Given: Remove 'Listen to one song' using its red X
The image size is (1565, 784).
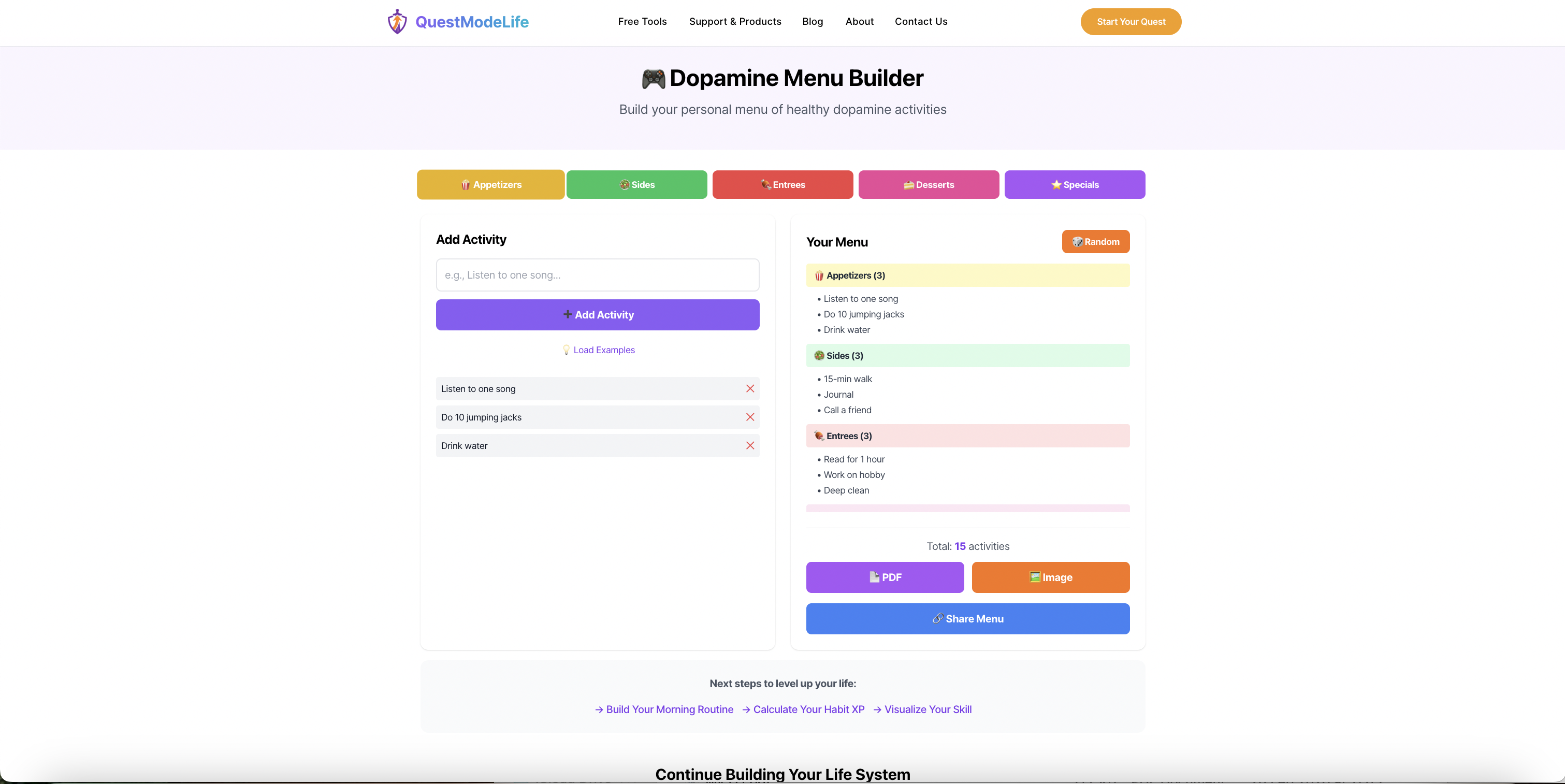Looking at the screenshot, I should click(x=750, y=389).
